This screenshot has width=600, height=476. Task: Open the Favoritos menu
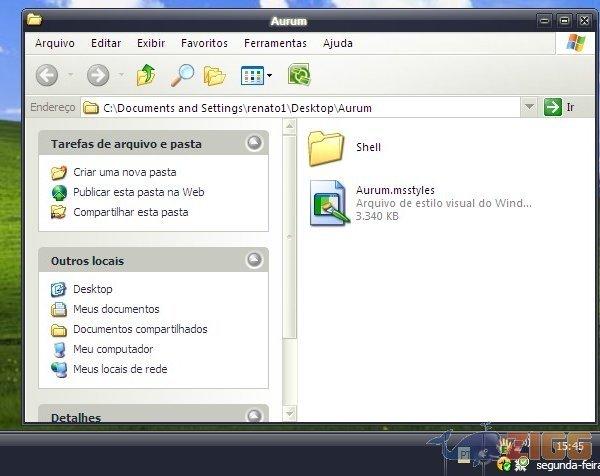204,43
